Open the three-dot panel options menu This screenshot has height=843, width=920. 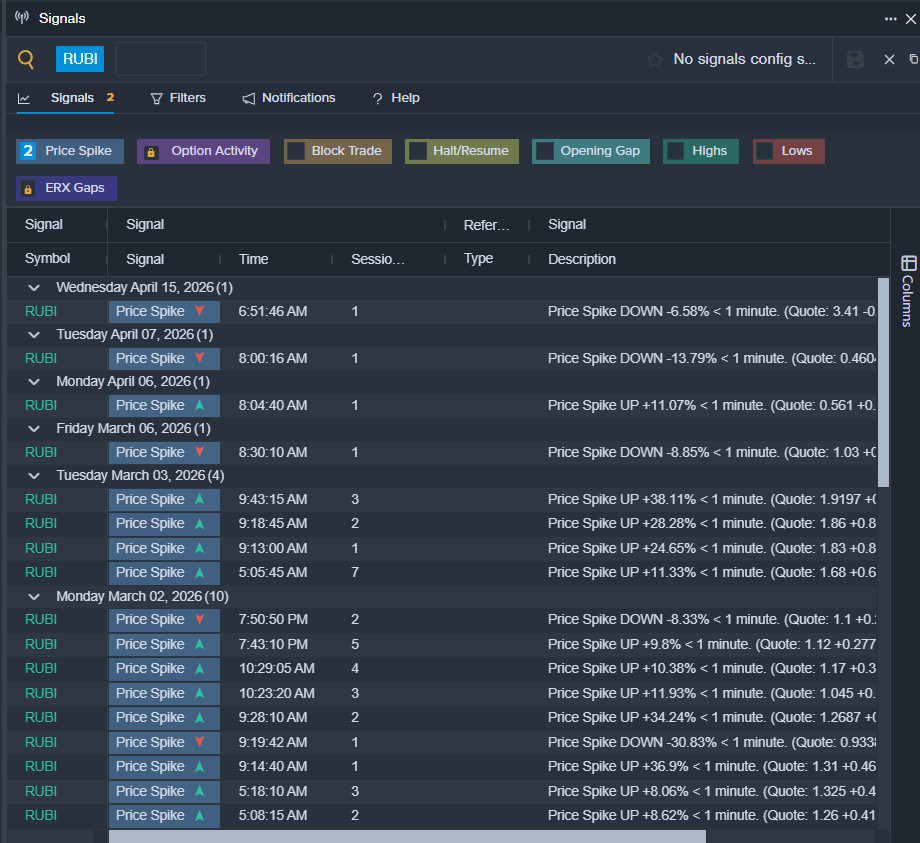[890, 19]
